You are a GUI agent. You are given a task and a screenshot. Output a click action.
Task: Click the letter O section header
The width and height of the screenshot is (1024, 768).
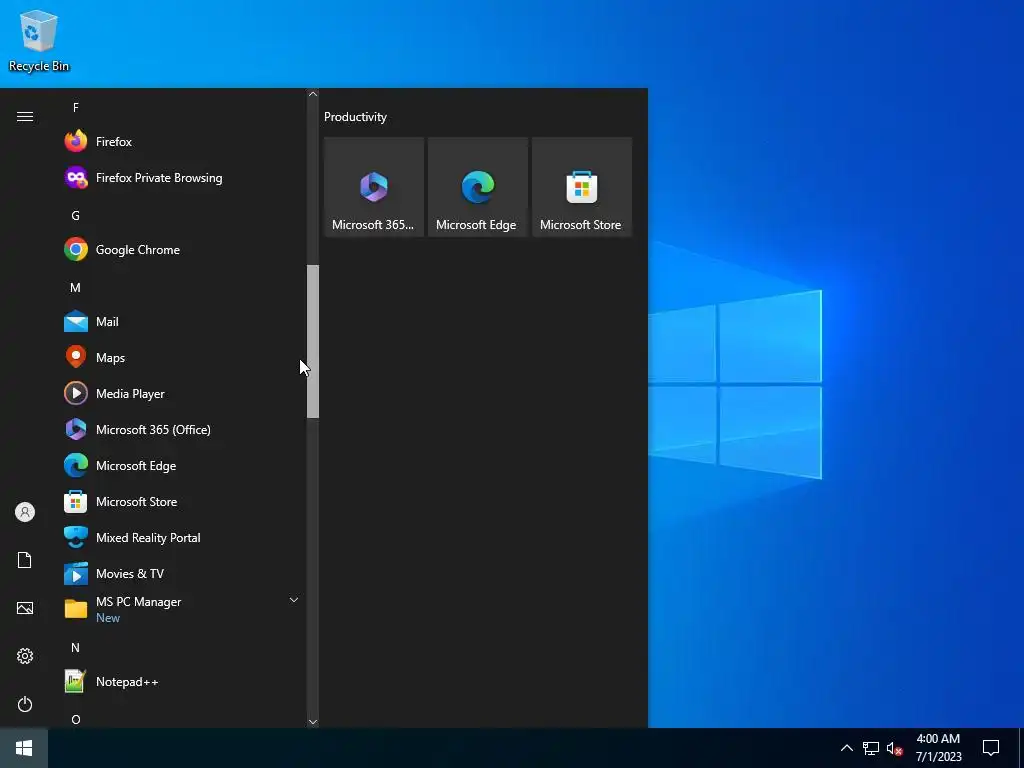click(x=76, y=719)
